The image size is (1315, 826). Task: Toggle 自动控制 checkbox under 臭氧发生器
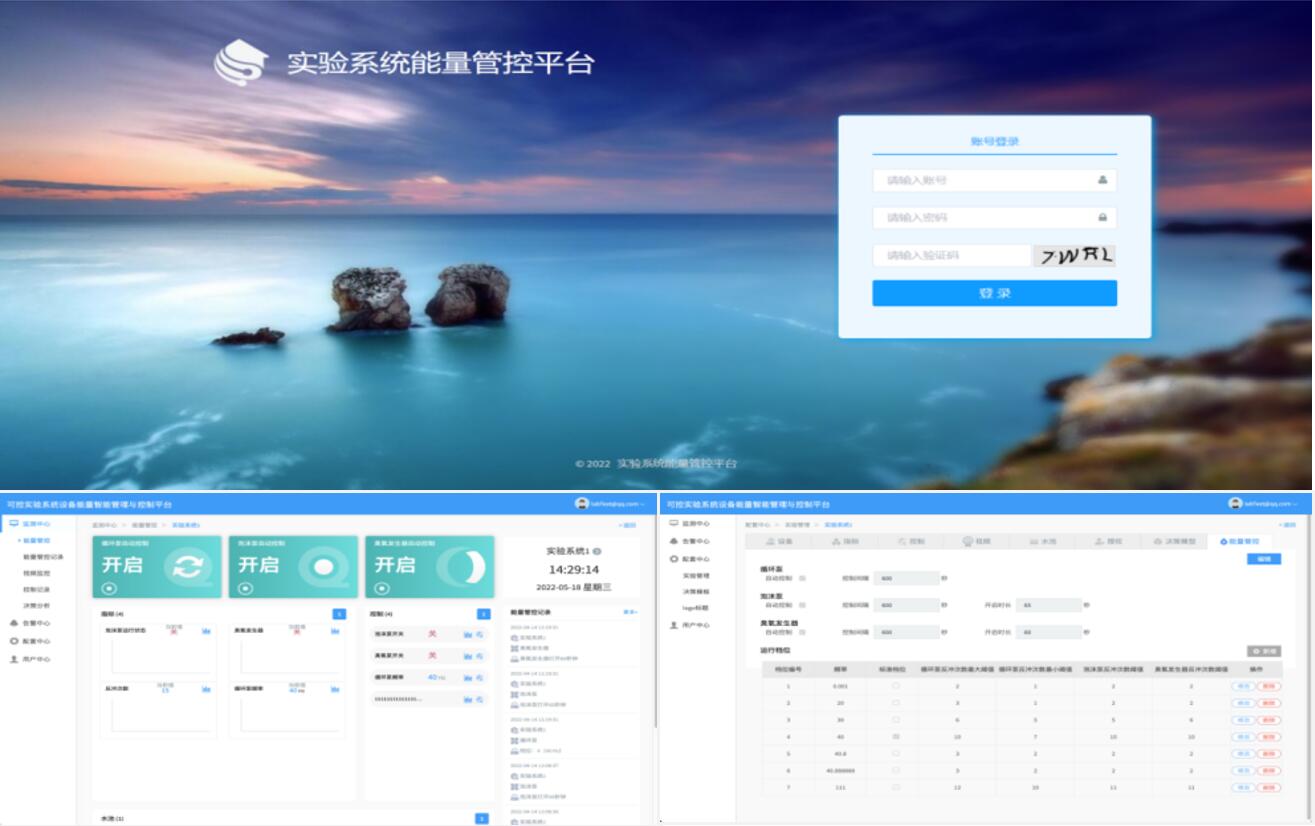pyautogui.click(x=802, y=632)
